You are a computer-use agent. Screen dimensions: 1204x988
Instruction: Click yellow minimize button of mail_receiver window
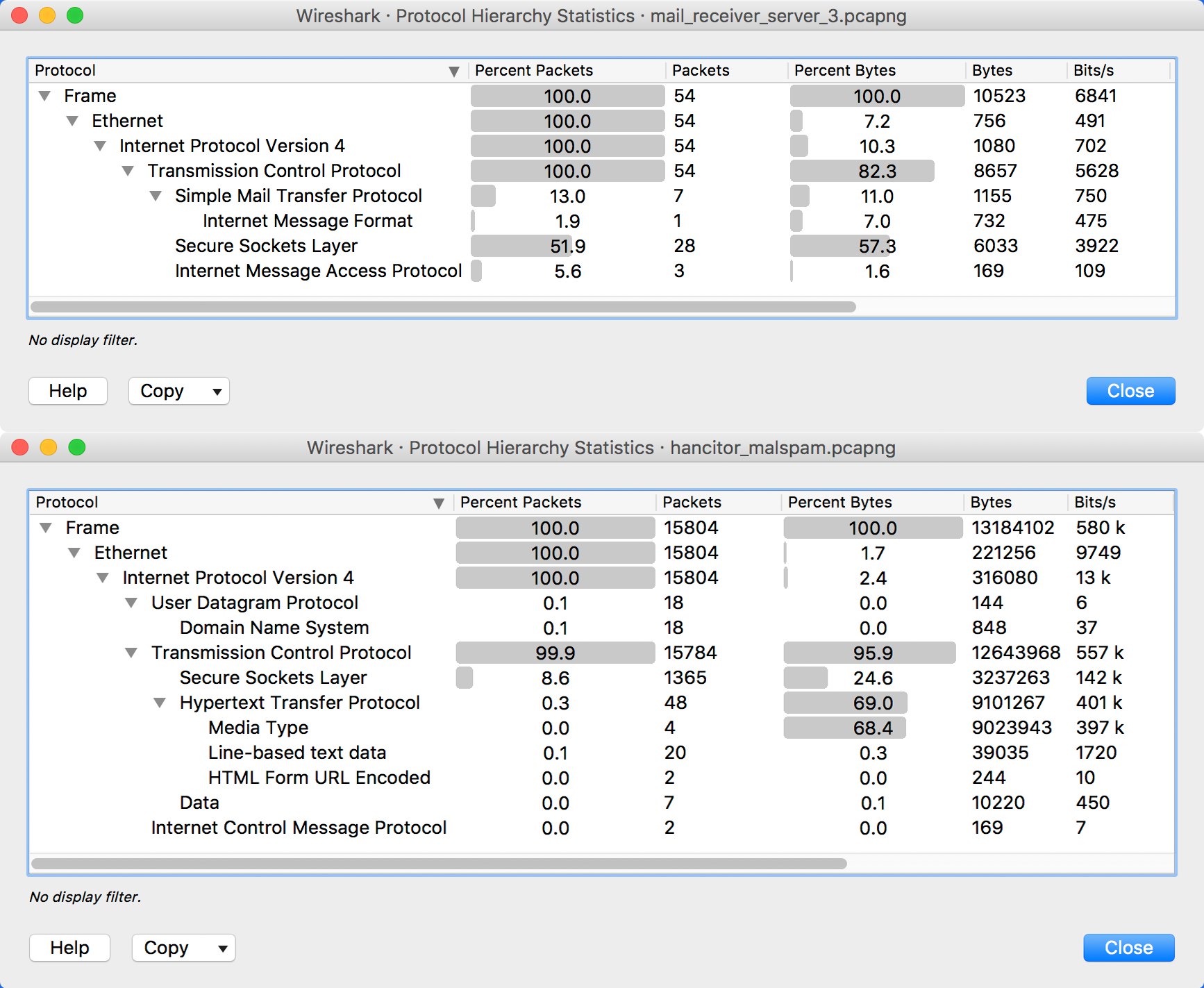pos(47,15)
